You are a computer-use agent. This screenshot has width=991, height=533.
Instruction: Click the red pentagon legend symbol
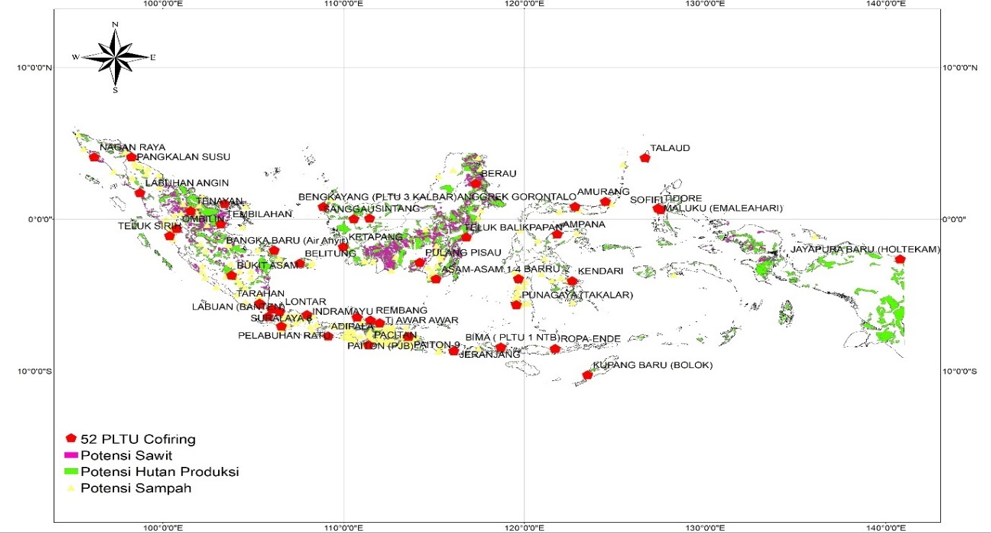click(71, 439)
